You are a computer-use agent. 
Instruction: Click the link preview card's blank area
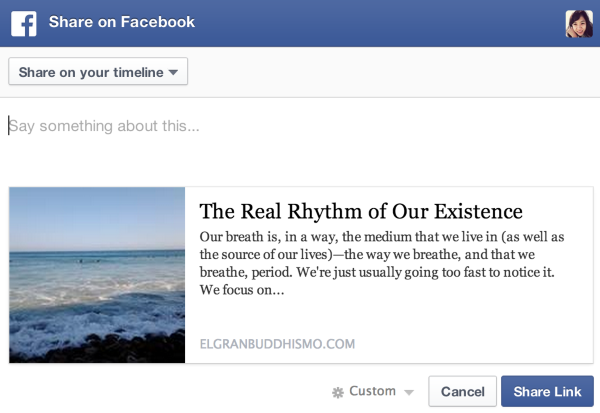point(480,330)
